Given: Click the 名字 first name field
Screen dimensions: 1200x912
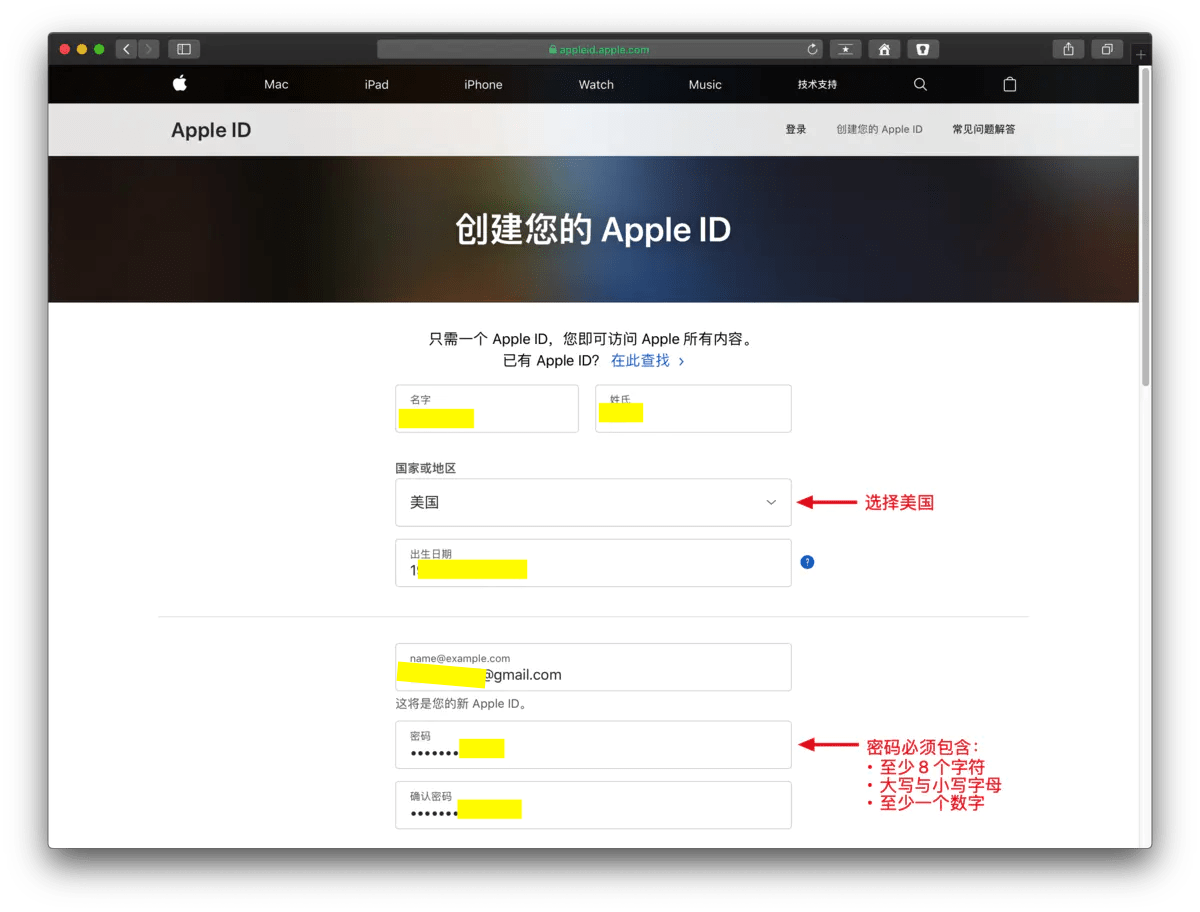Looking at the screenshot, I should click(x=487, y=409).
